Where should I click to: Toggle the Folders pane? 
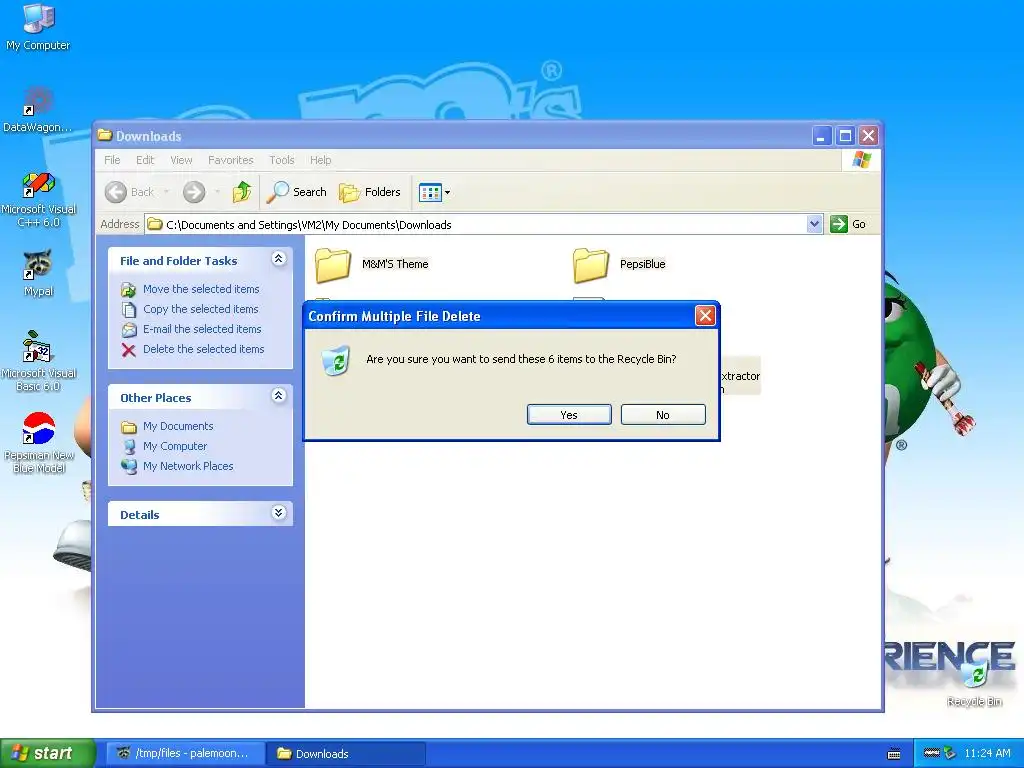(x=370, y=192)
